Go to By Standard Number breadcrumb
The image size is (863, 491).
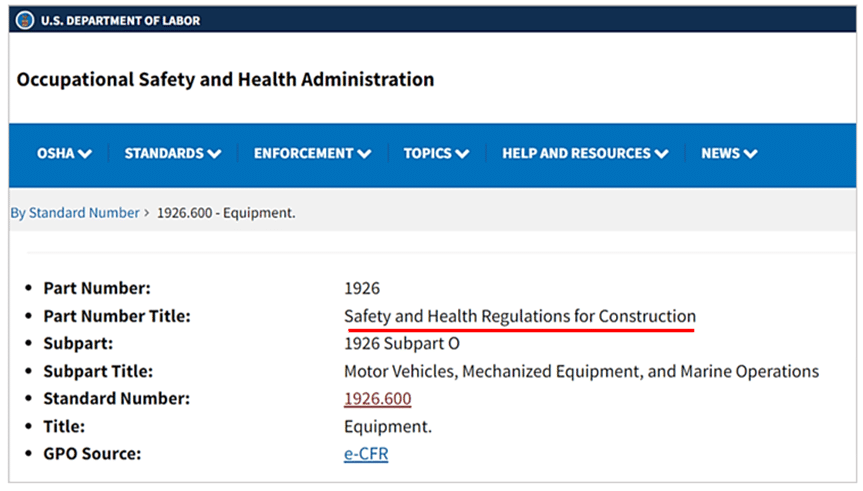[75, 213]
